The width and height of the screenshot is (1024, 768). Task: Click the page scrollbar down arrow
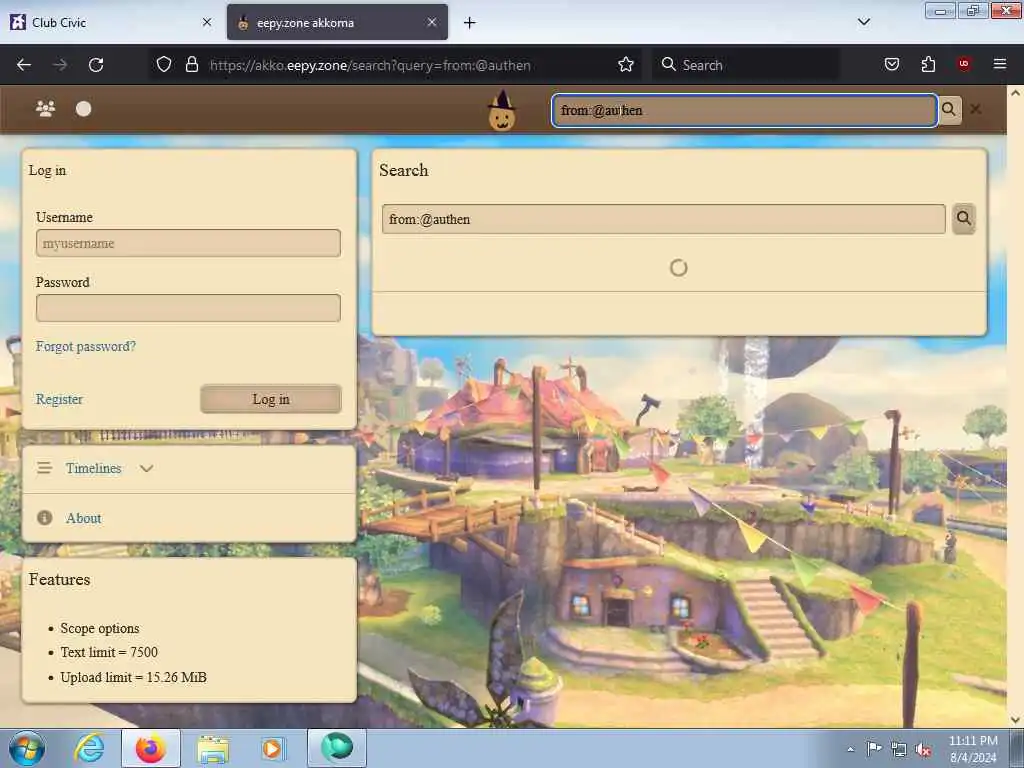1015,720
